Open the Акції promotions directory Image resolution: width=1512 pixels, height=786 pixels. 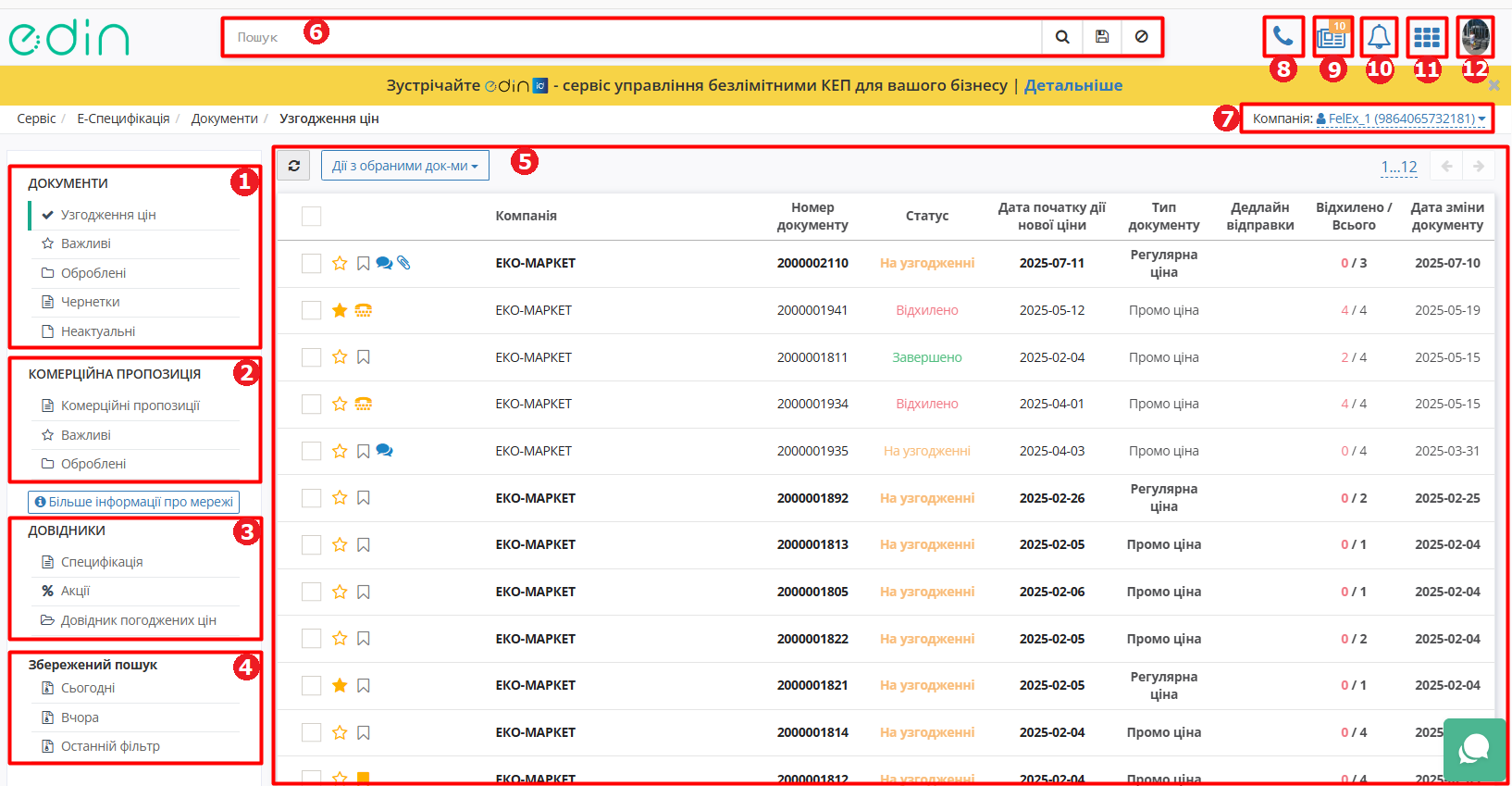(x=75, y=591)
